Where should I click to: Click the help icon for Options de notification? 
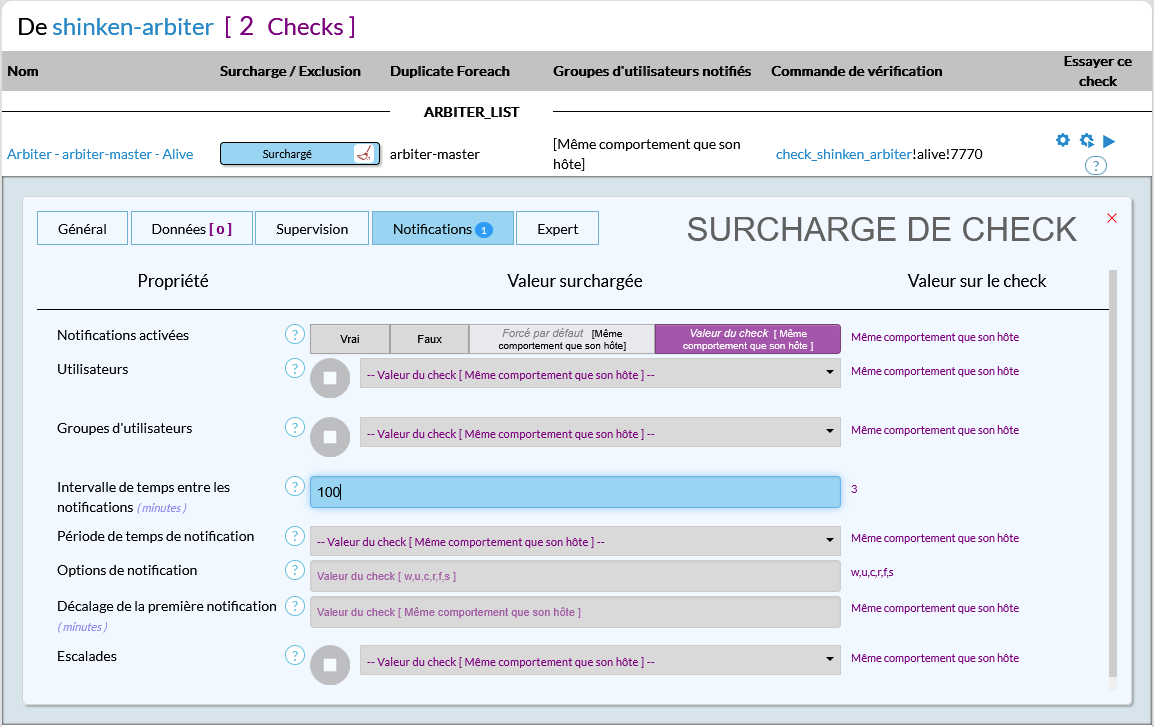[x=295, y=570]
